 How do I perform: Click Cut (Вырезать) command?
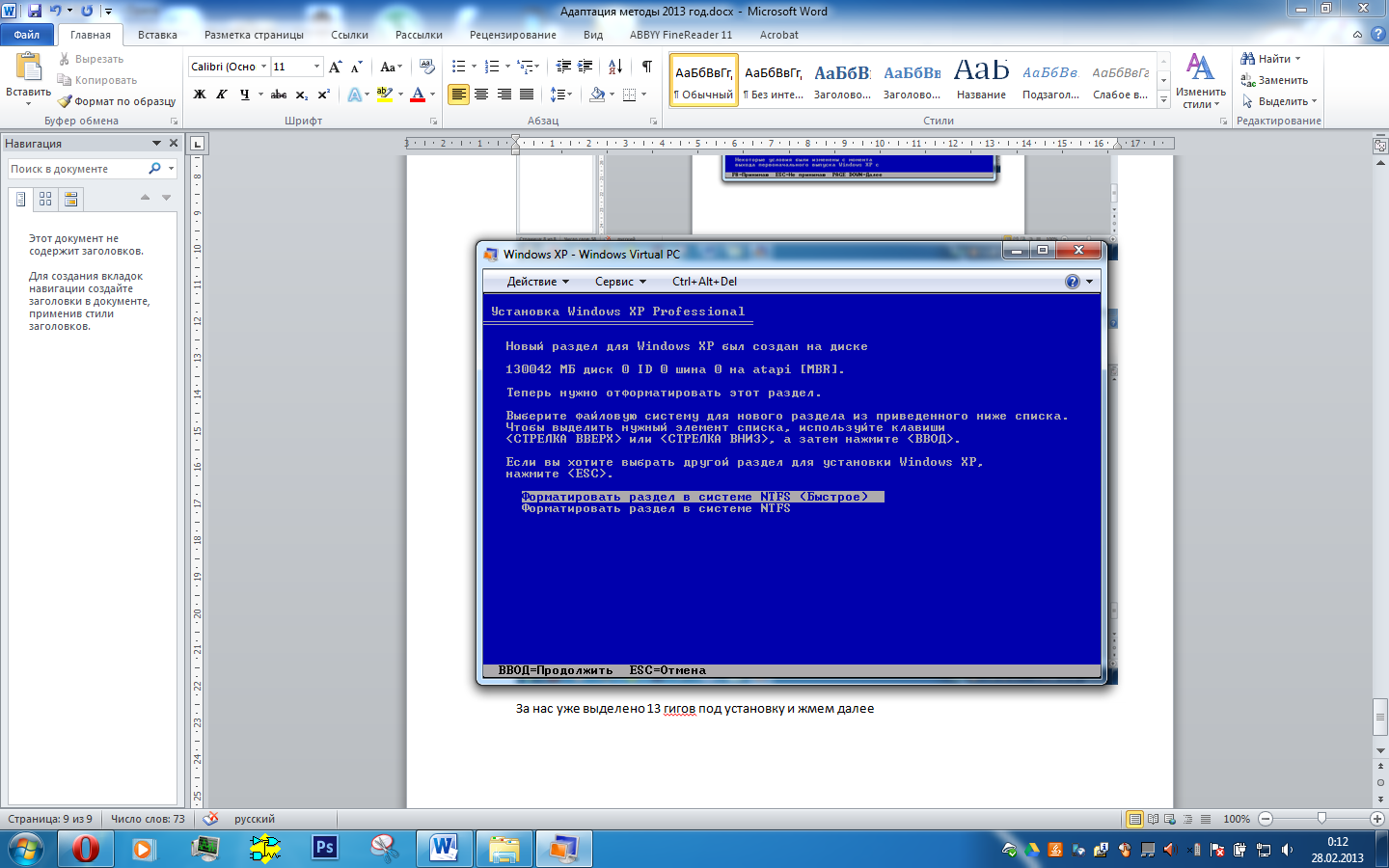pos(91,59)
